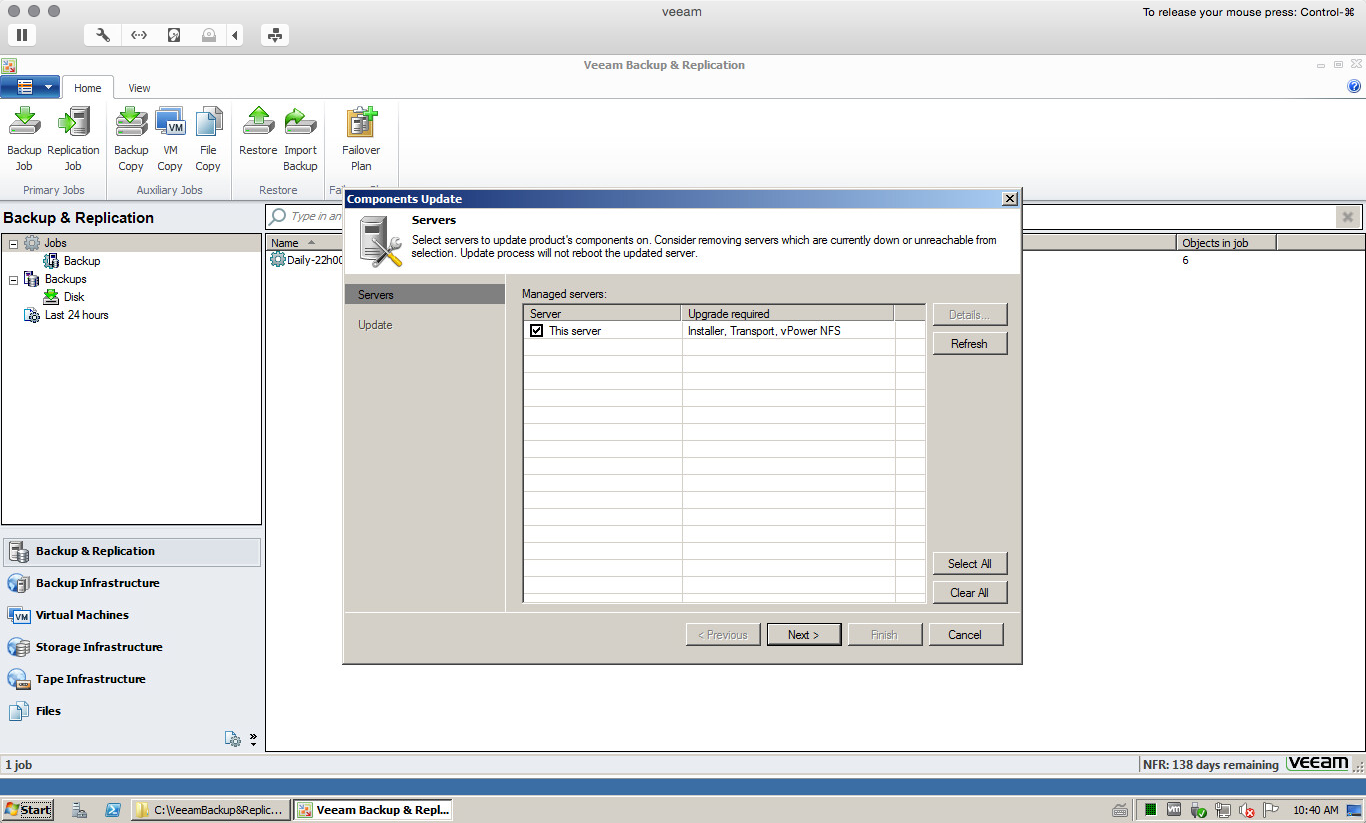This screenshot has width=1366, height=823.
Task: Open the Backup Copy tool
Action: coord(131,123)
